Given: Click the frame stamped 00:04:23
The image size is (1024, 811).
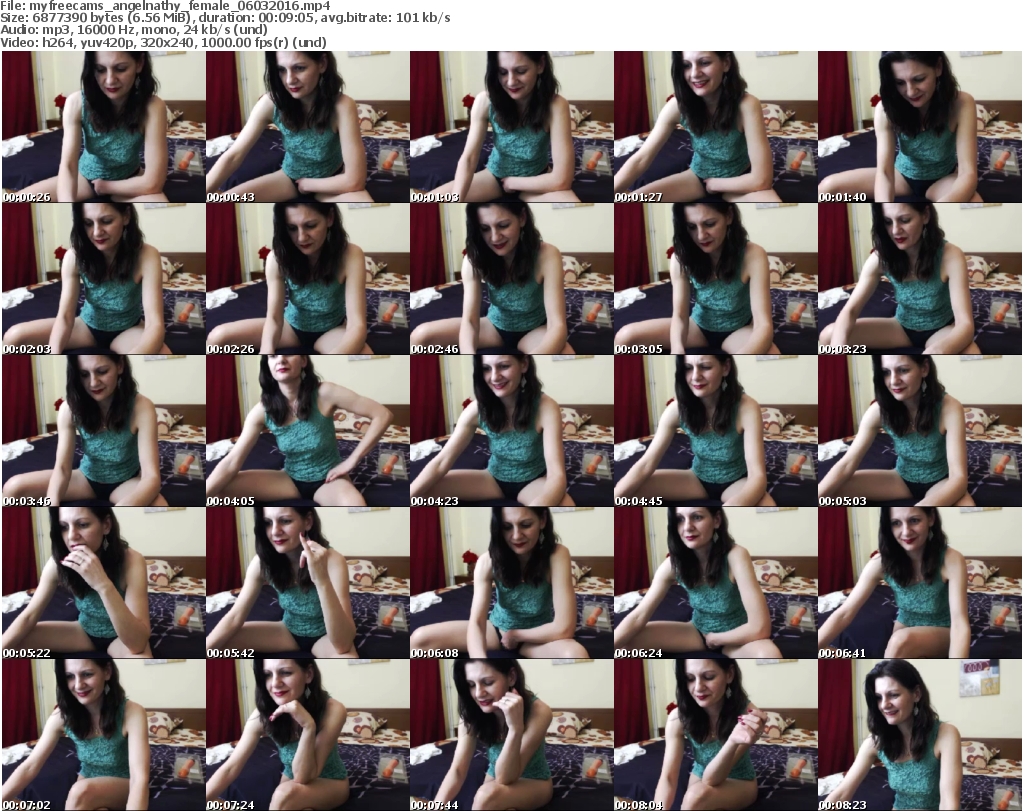Looking at the screenshot, I should tap(511, 431).
